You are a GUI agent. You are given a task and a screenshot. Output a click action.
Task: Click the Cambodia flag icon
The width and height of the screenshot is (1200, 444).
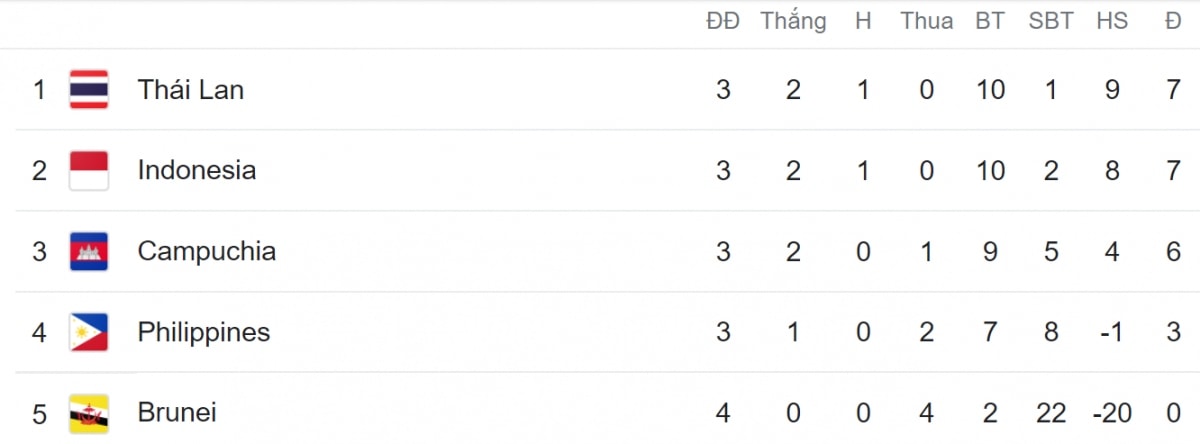(89, 251)
